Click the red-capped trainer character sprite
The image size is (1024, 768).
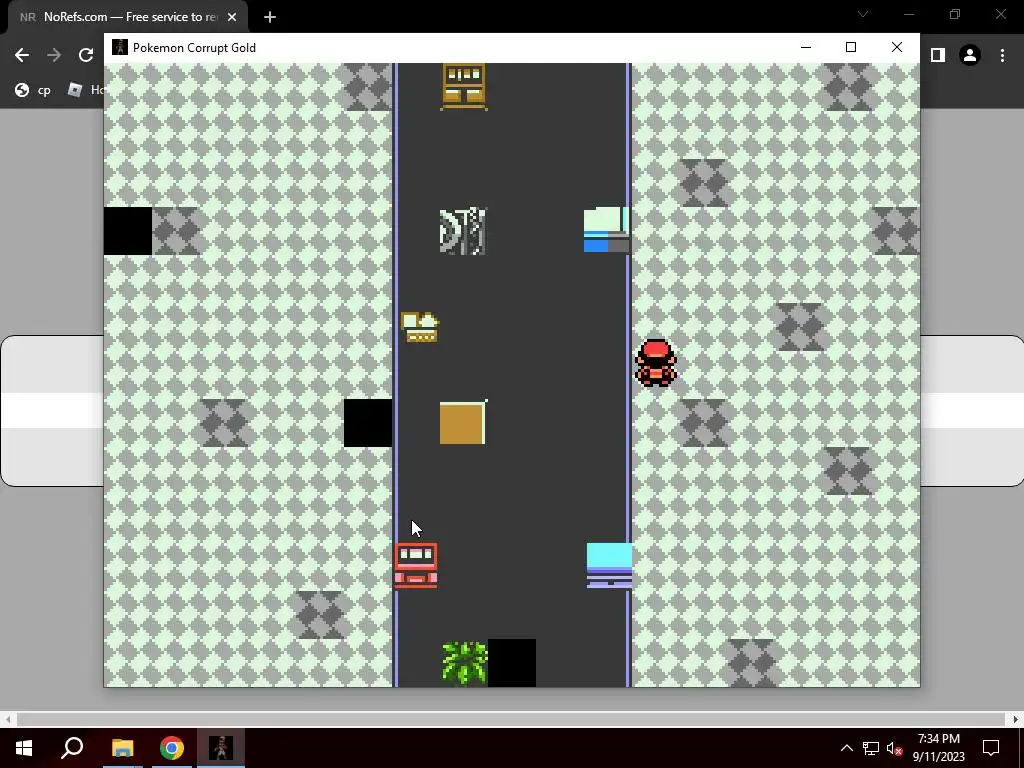coord(656,363)
